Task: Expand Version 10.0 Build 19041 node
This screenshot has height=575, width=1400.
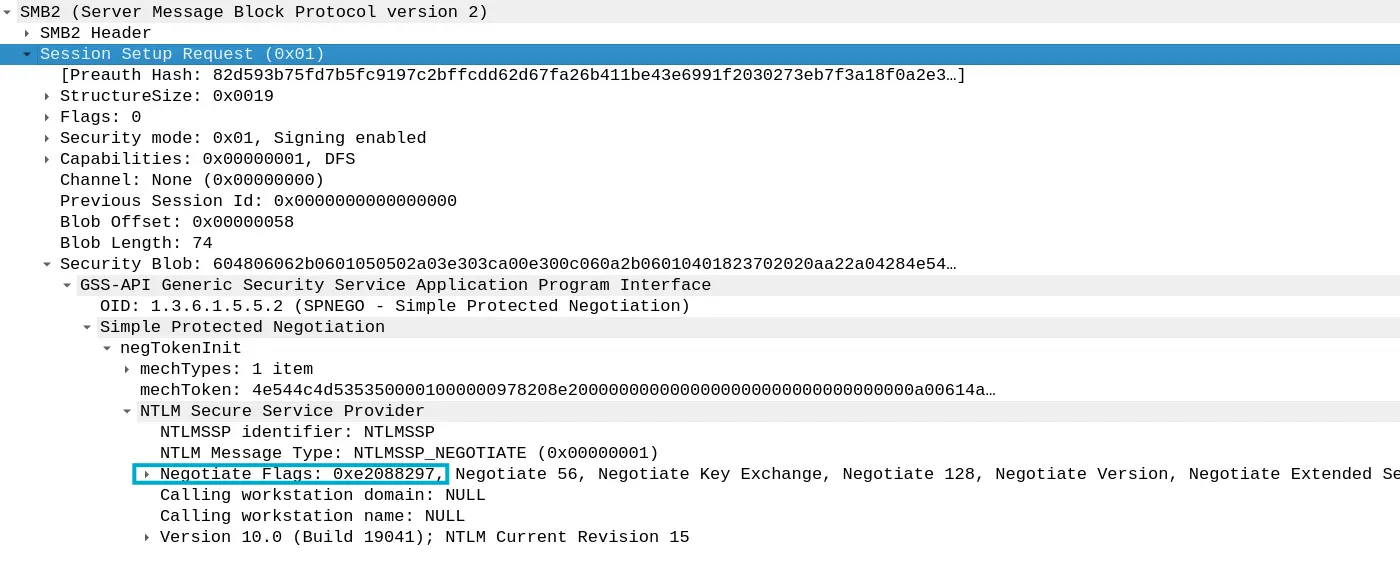Action: [147, 537]
